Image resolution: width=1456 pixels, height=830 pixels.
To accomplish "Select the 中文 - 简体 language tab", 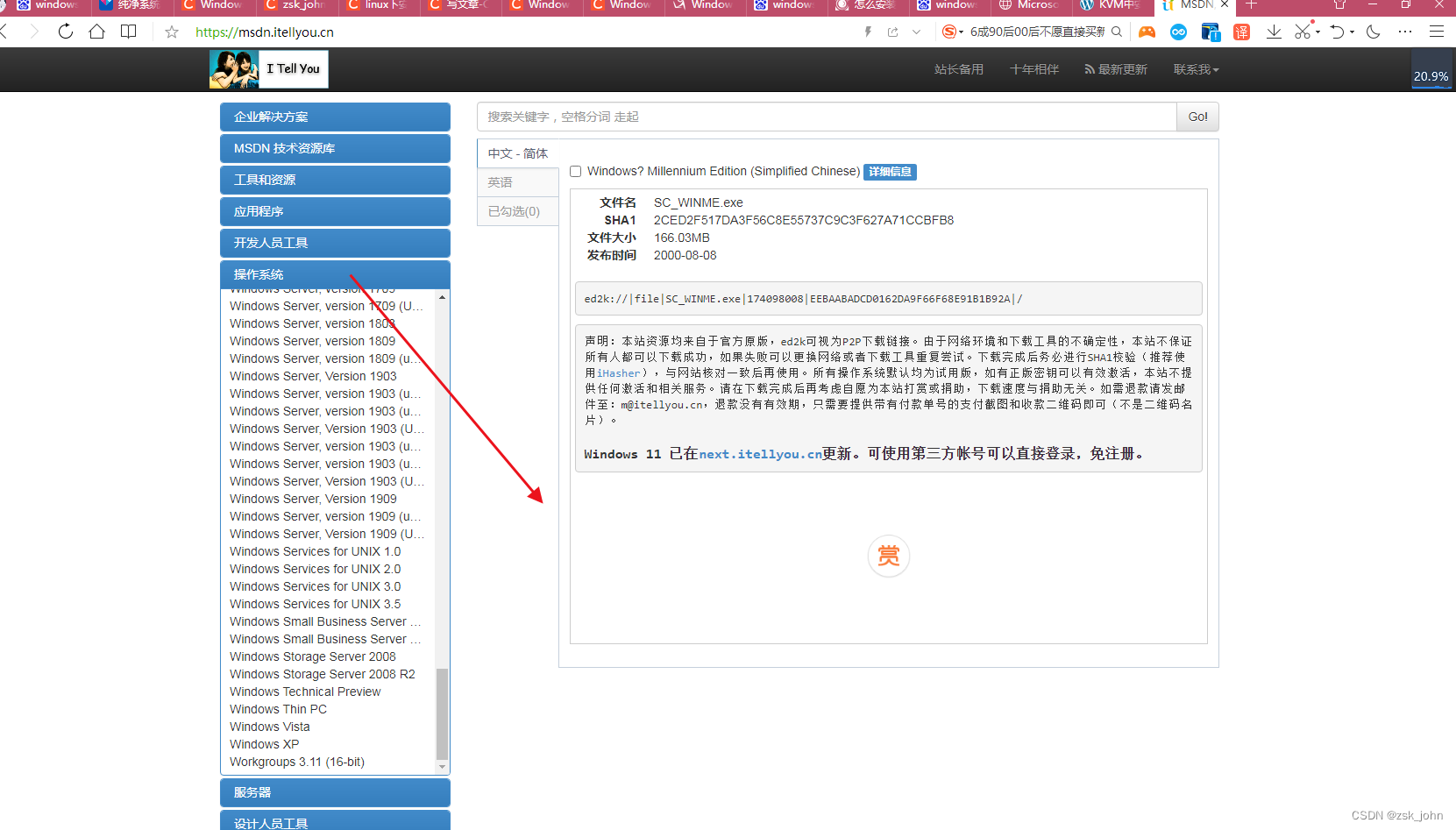I will pyautogui.click(x=518, y=153).
